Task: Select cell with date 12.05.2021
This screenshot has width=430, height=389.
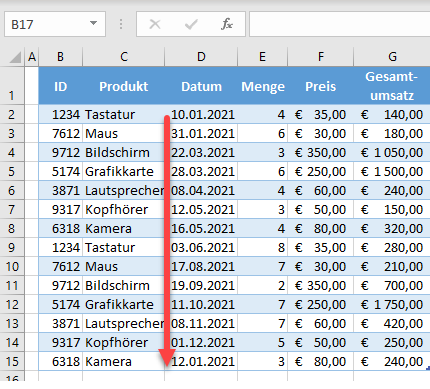Action: click(201, 209)
